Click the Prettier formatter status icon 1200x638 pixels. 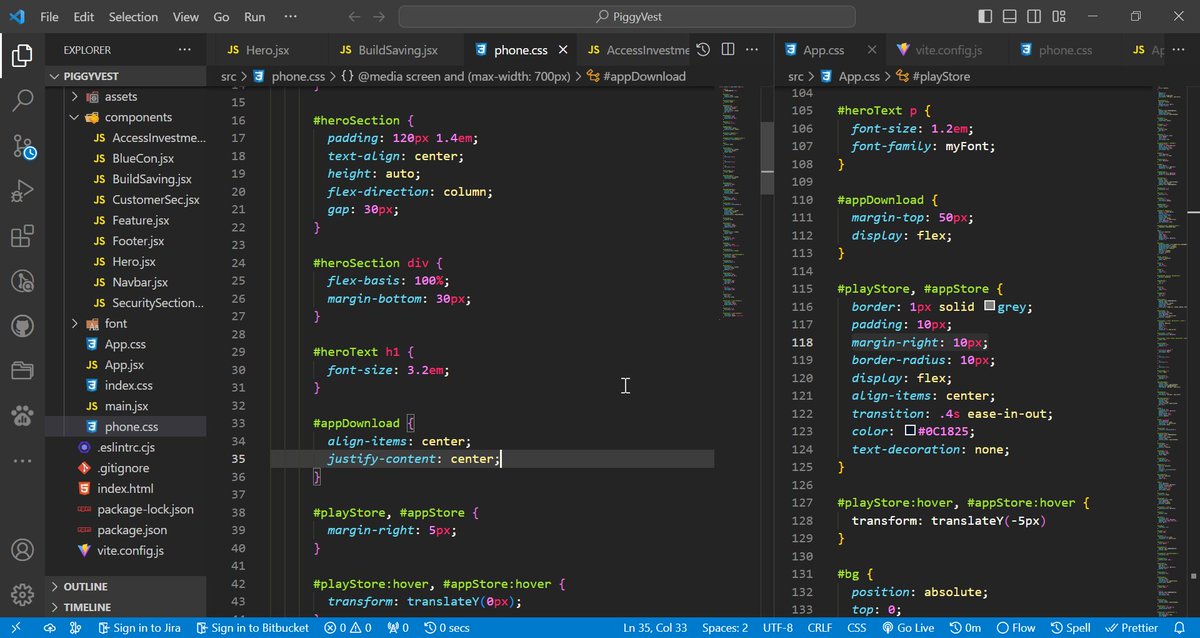(1131, 627)
